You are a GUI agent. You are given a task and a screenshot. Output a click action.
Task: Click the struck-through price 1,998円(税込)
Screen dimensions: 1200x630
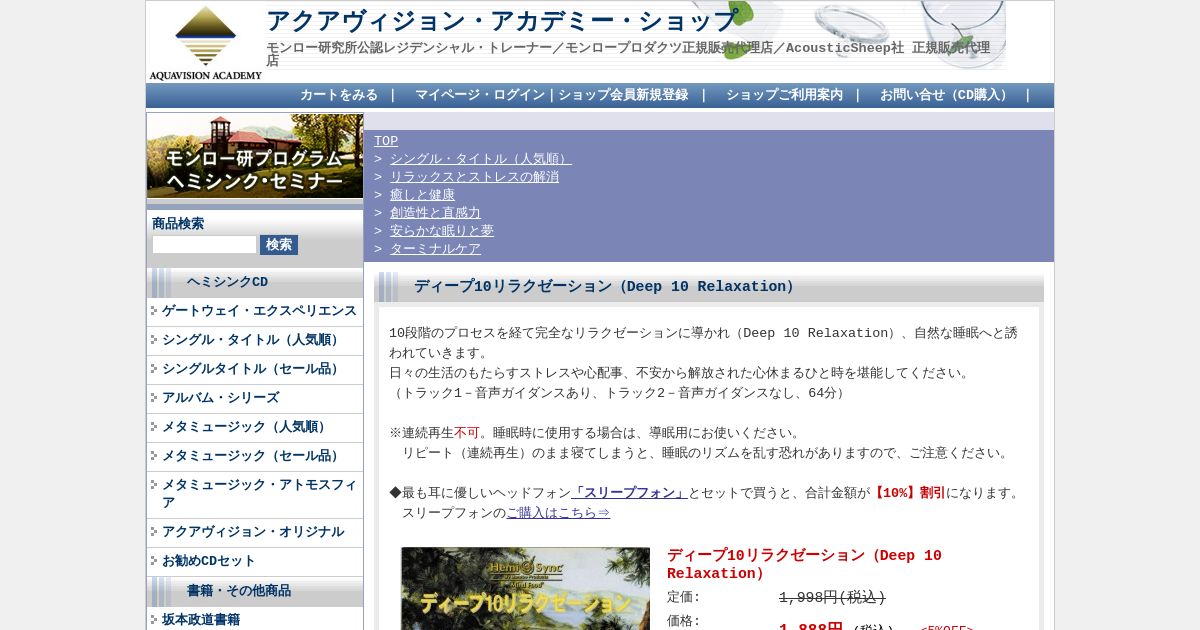tap(832, 597)
